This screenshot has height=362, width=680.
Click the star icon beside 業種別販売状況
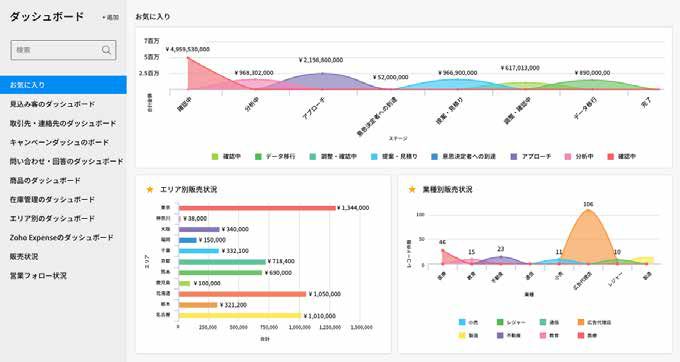point(412,189)
